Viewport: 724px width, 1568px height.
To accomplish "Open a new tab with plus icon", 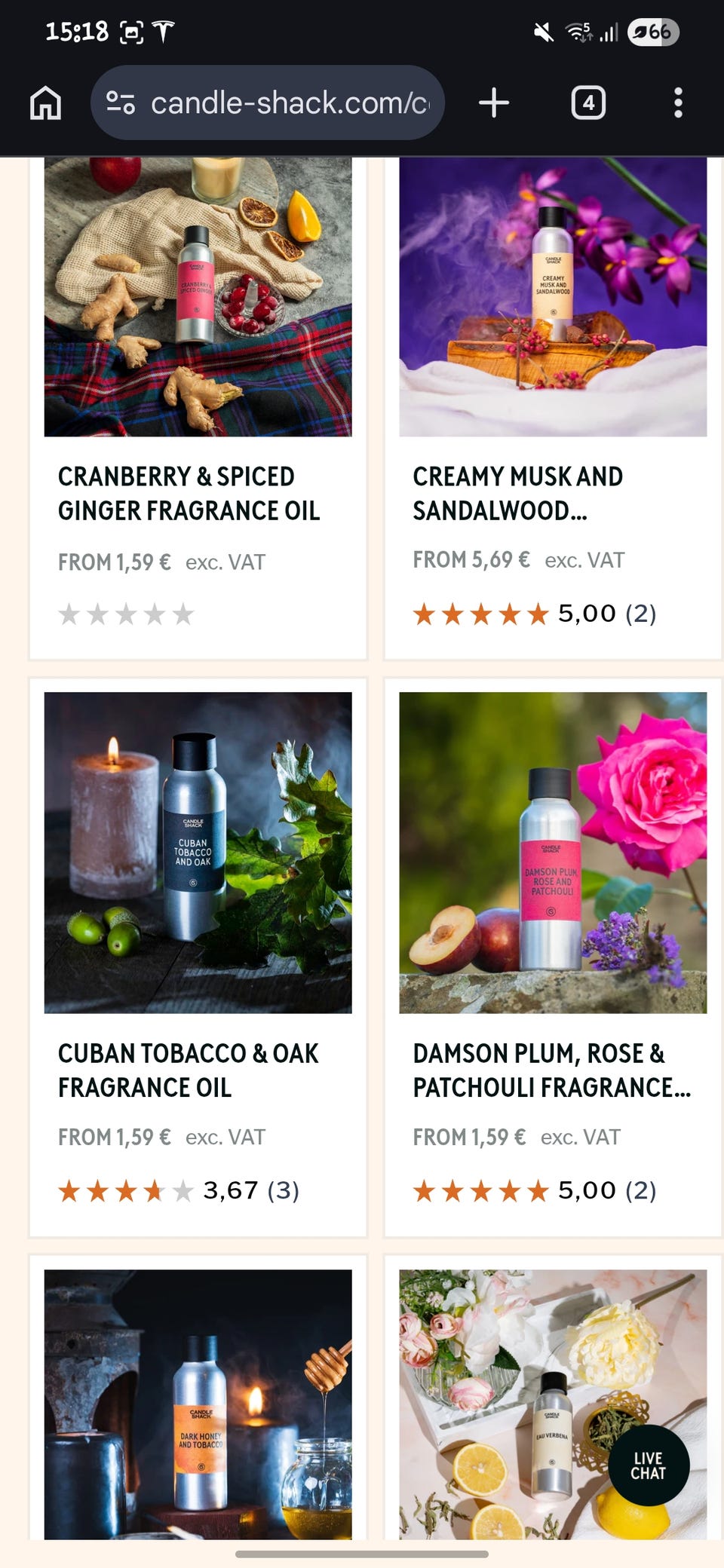I will (494, 103).
